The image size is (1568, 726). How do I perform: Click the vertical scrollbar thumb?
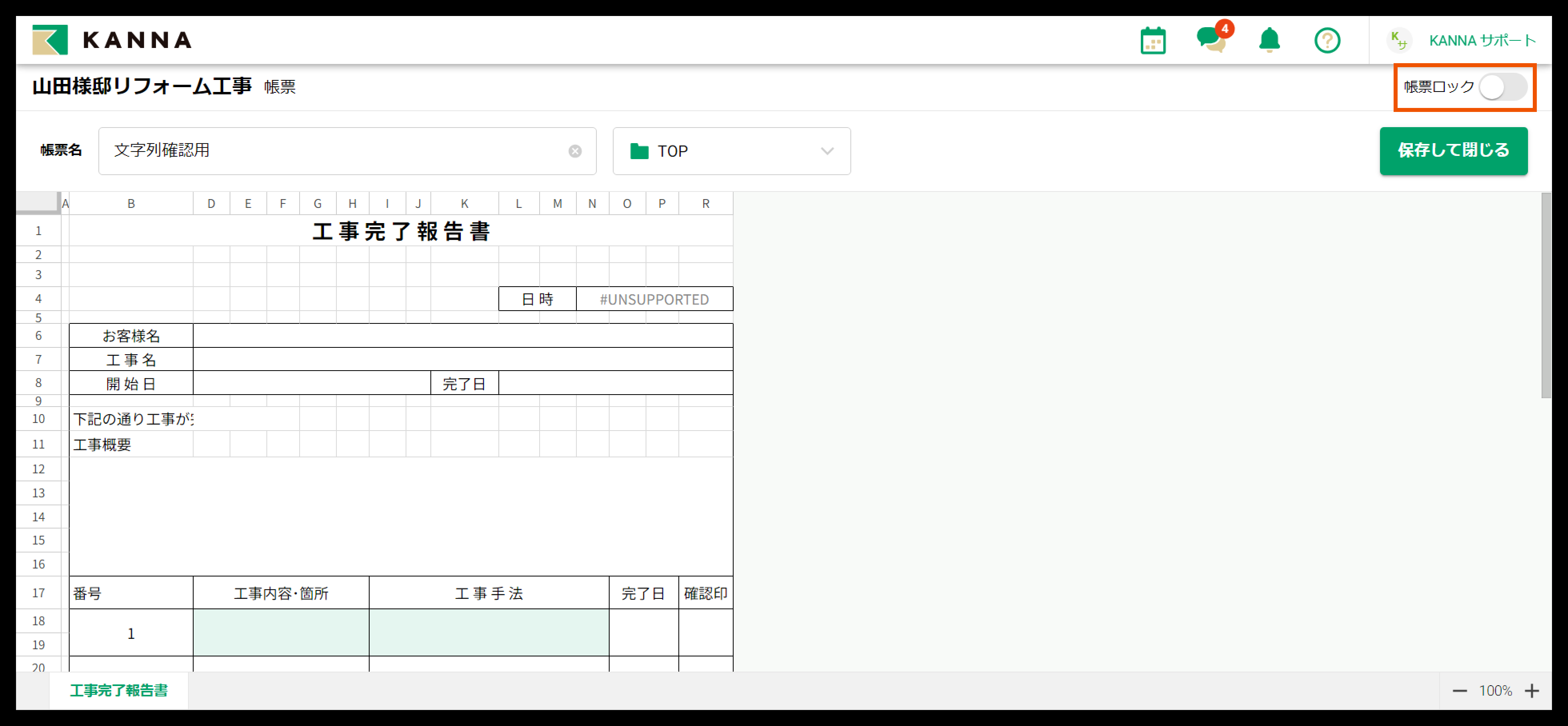click(x=1546, y=296)
